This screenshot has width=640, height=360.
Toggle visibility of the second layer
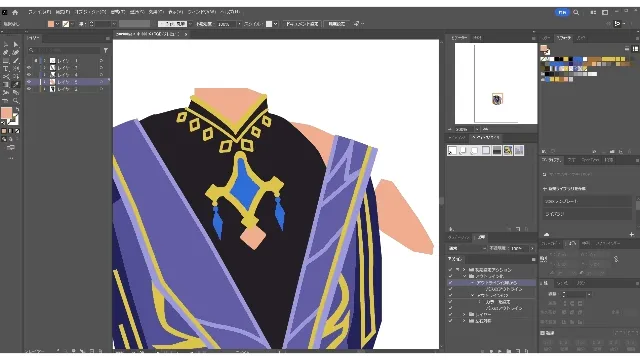click(29, 67)
